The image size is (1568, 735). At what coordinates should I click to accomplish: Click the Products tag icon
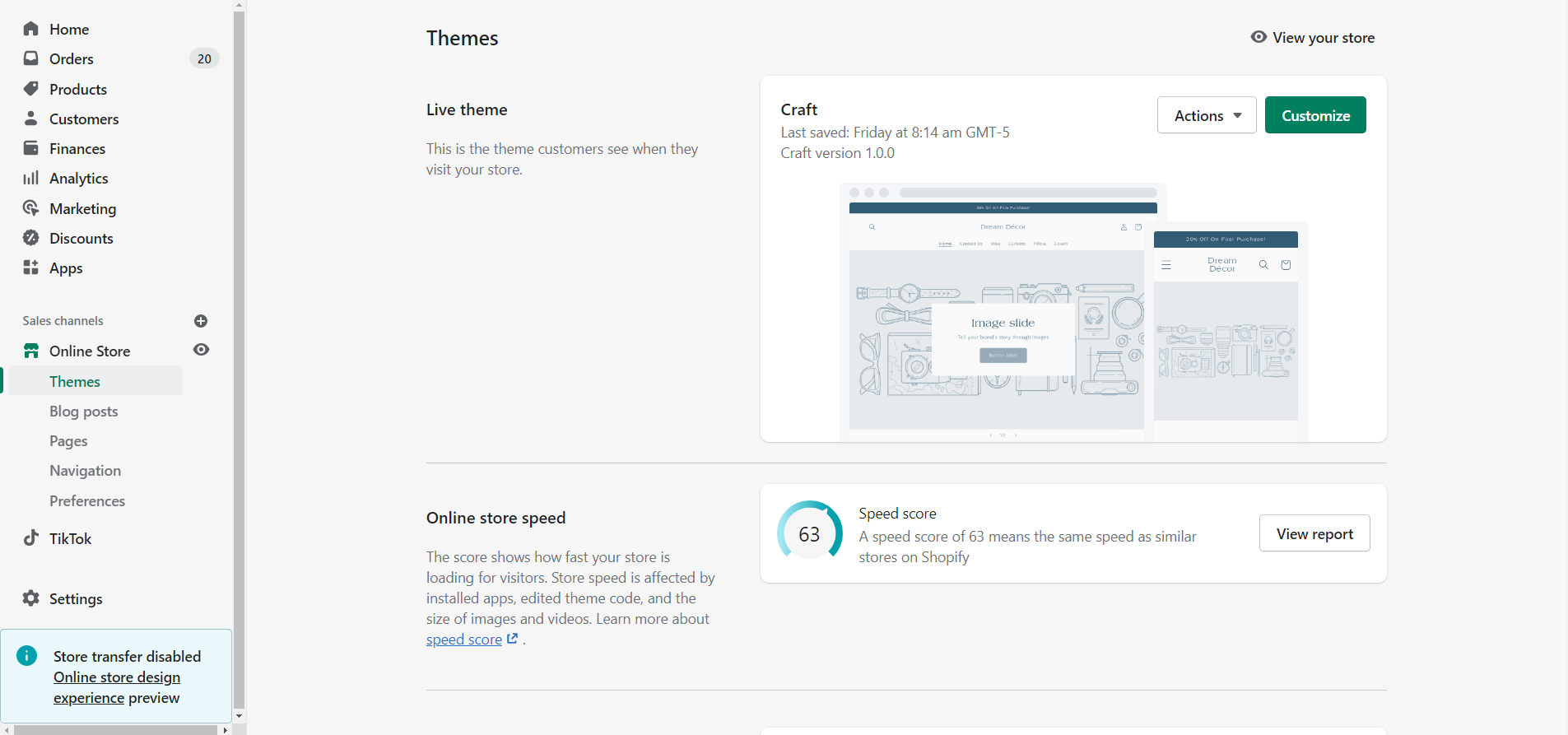(31, 89)
